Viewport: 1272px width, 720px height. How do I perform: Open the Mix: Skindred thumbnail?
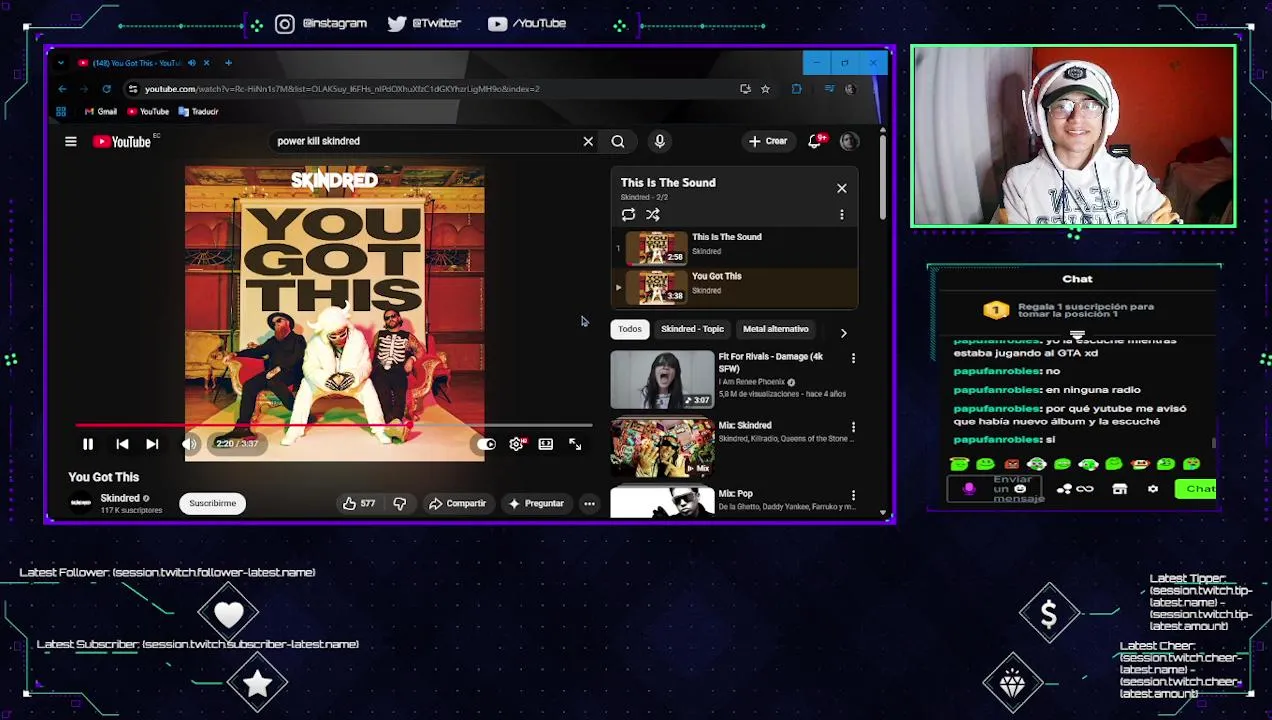coord(663,448)
